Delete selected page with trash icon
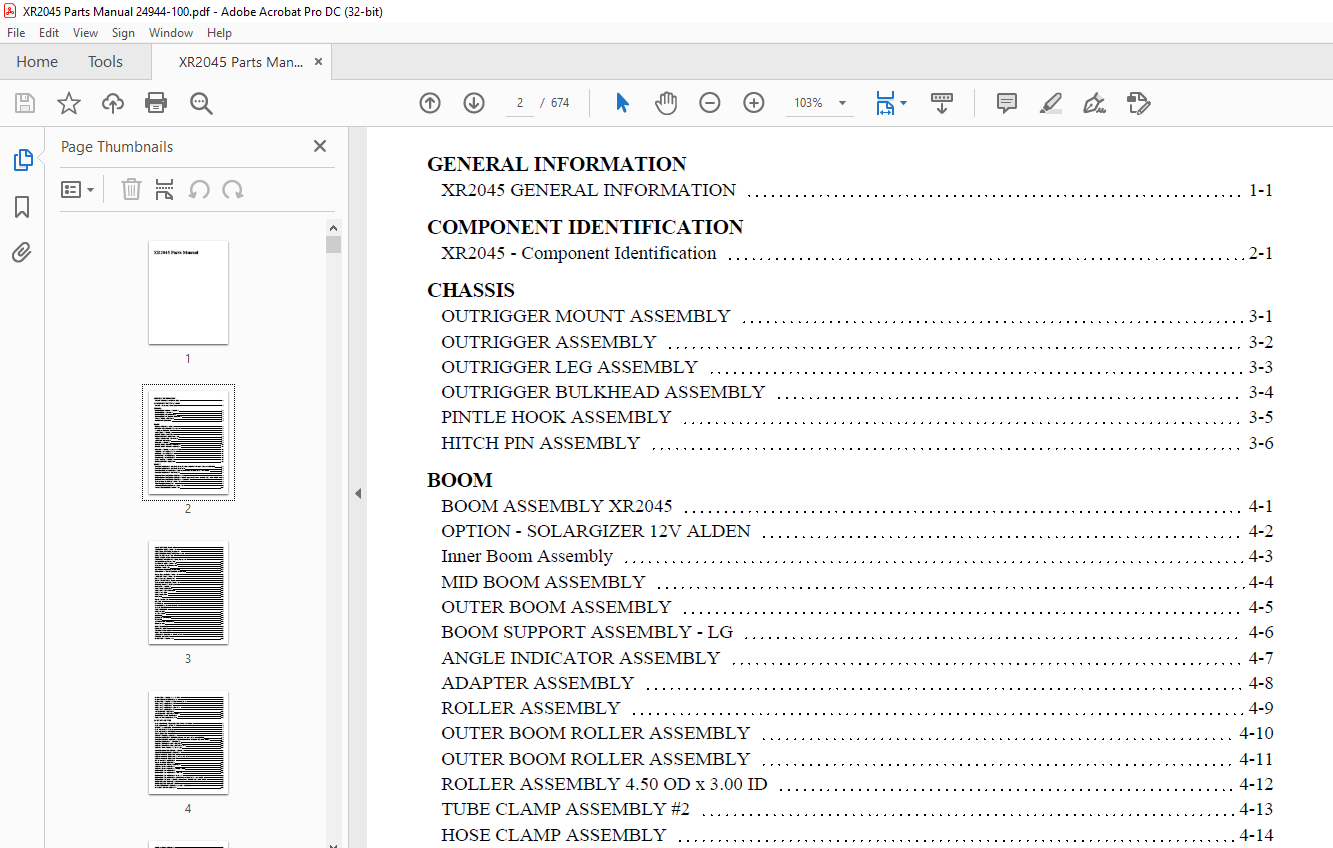This screenshot has width=1333, height=848. pos(131,189)
